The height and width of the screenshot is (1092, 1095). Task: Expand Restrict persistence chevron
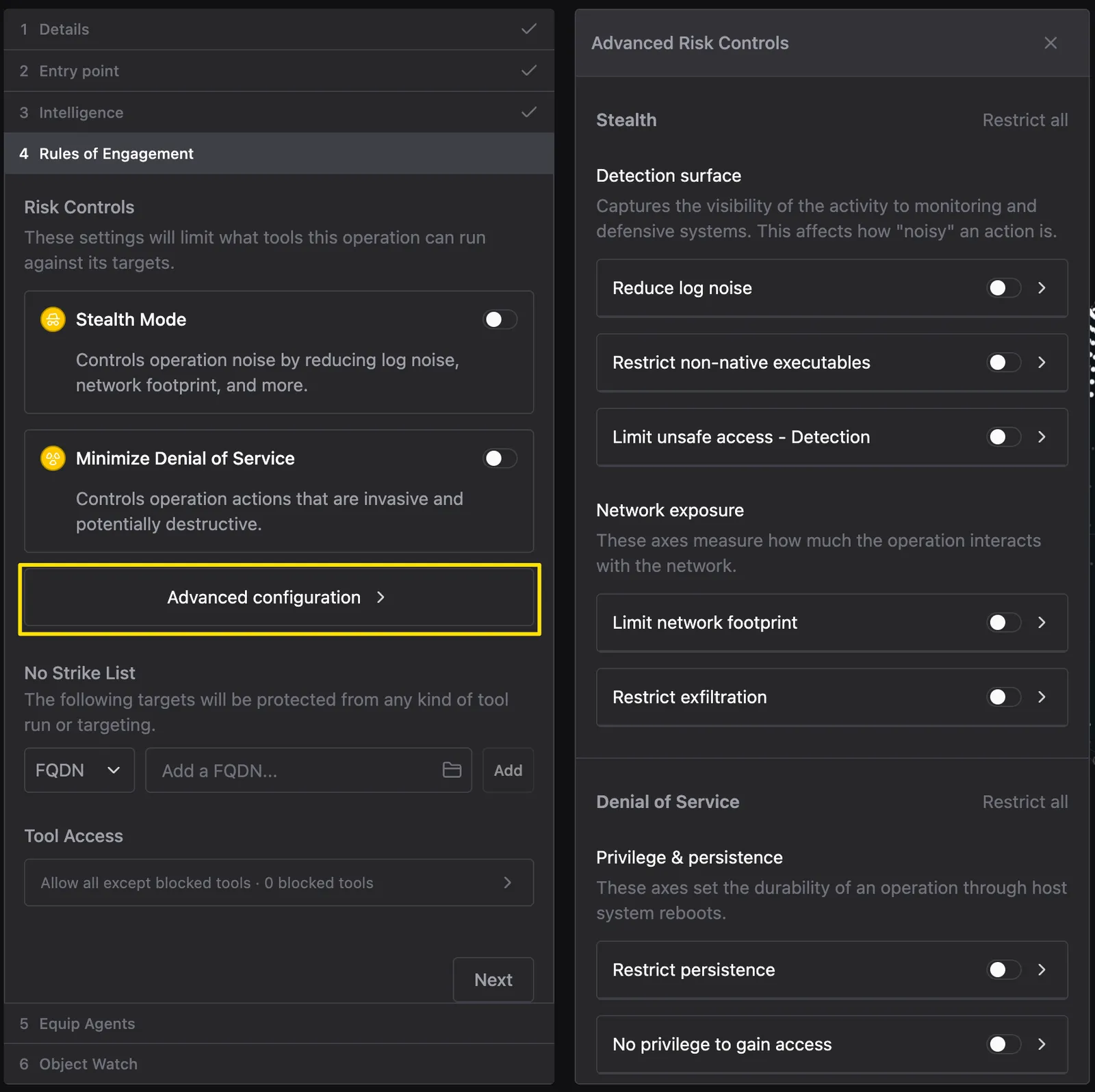(1042, 970)
